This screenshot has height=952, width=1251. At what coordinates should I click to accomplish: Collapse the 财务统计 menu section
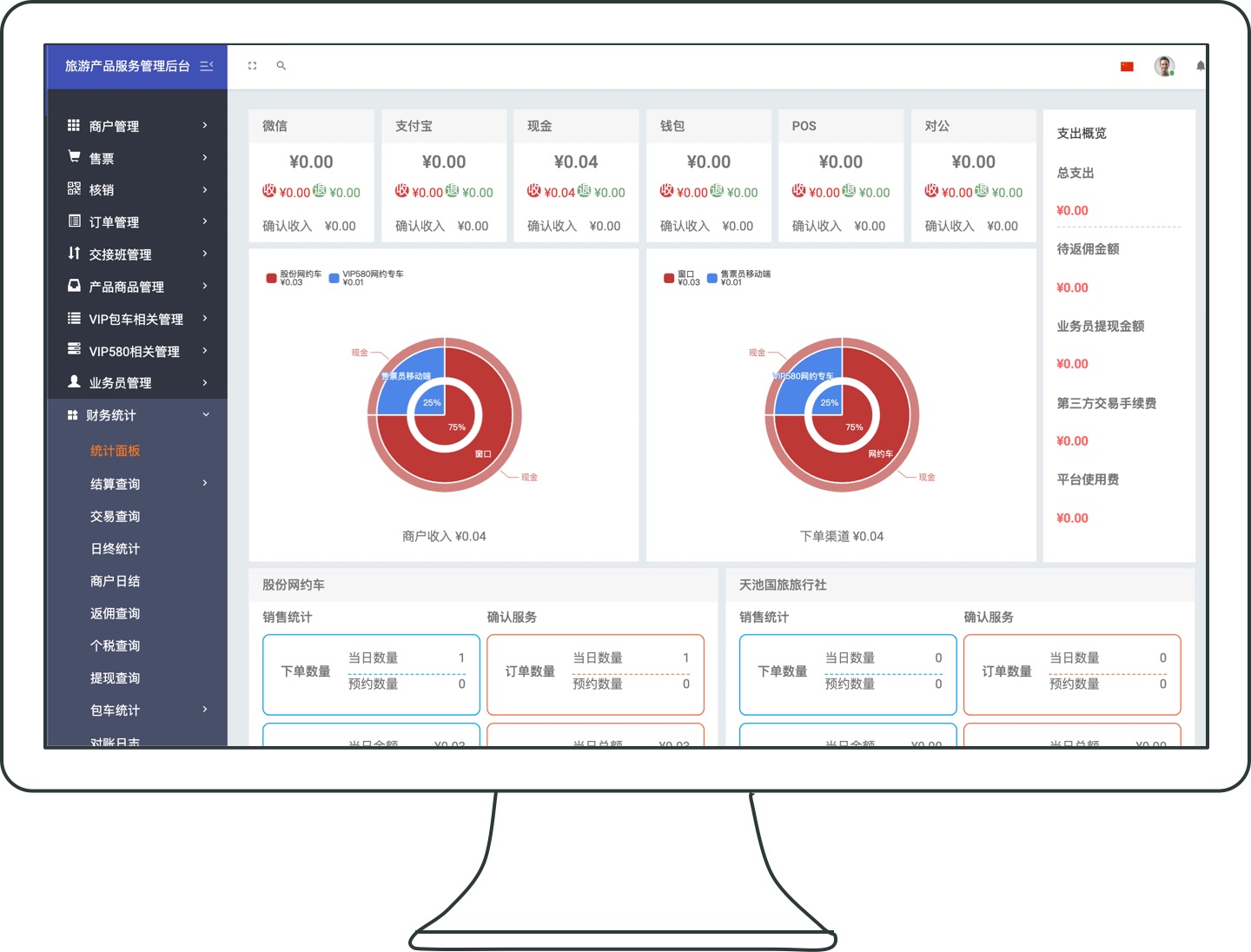pyautogui.click(x=206, y=415)
